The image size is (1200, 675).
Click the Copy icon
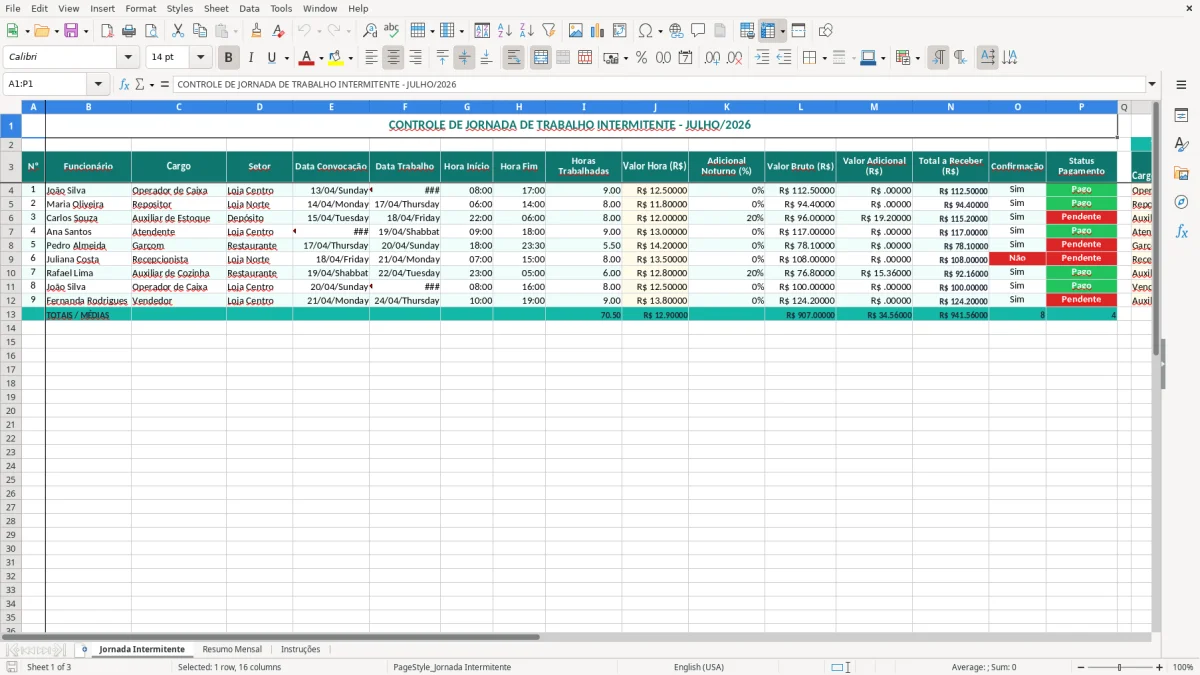pyautogui.click(x=200, y=31)
